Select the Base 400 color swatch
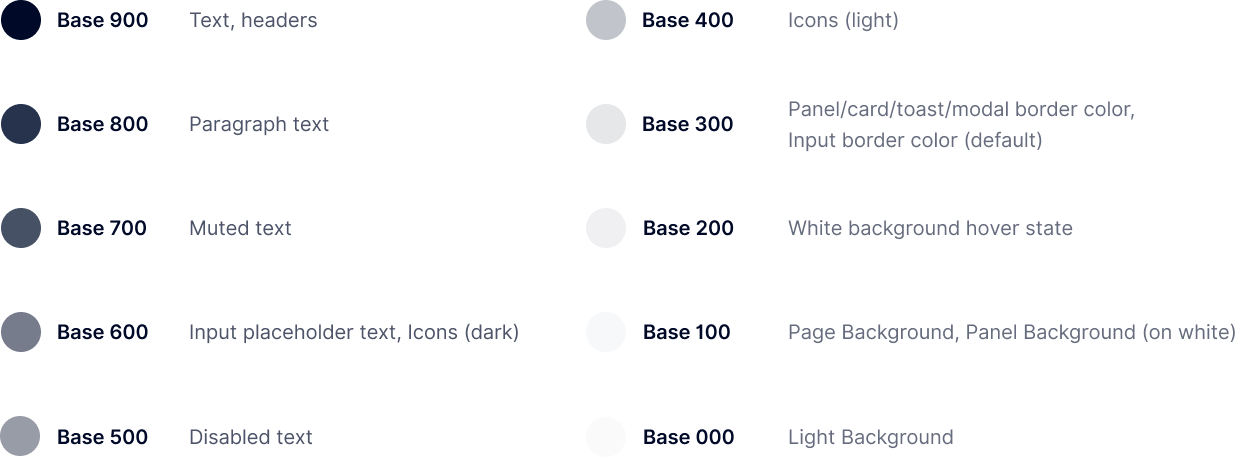 coord(606,20)
